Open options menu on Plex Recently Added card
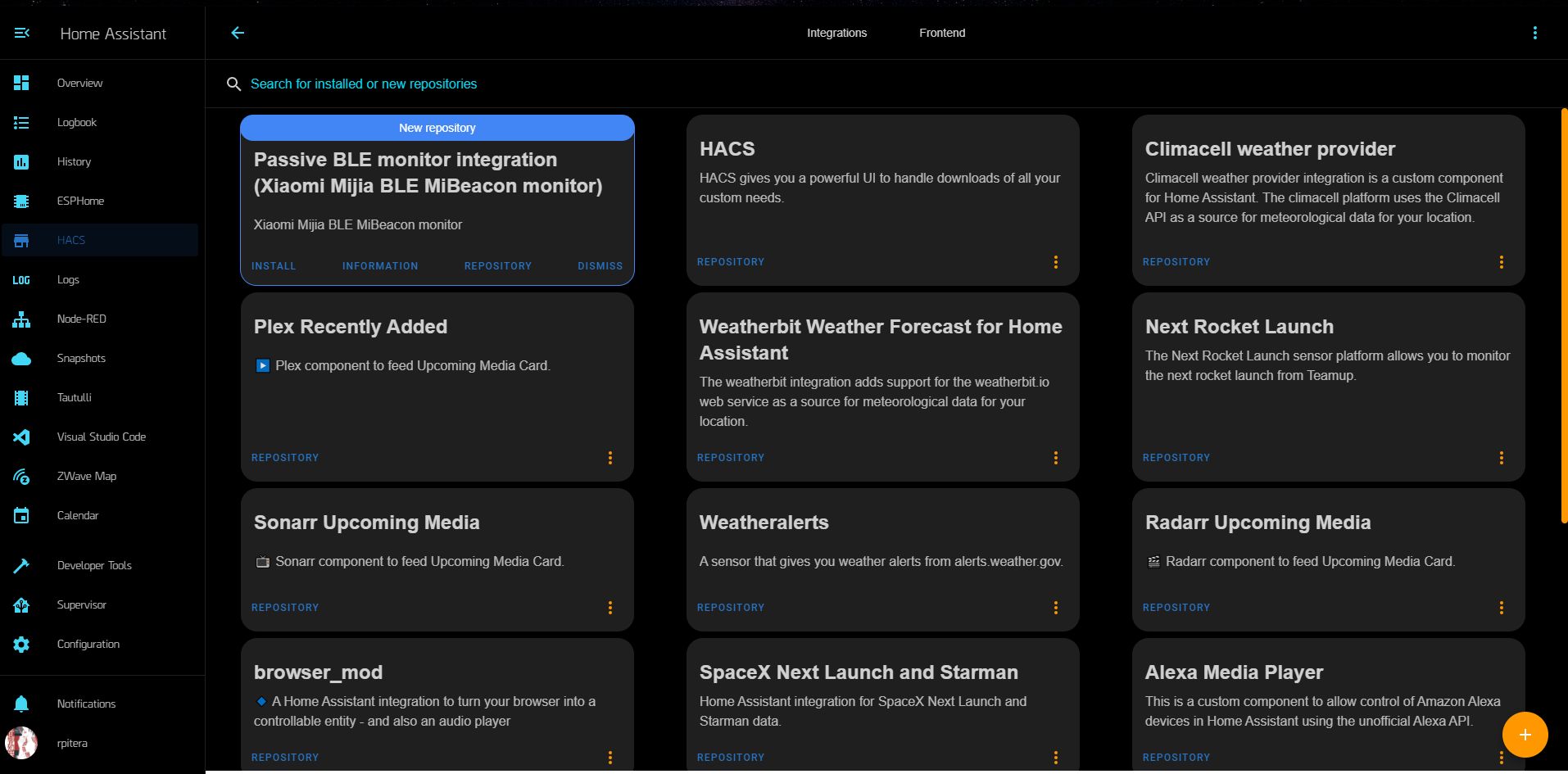Viewport: 1568px width, 774px height. [x=610, y=458]
